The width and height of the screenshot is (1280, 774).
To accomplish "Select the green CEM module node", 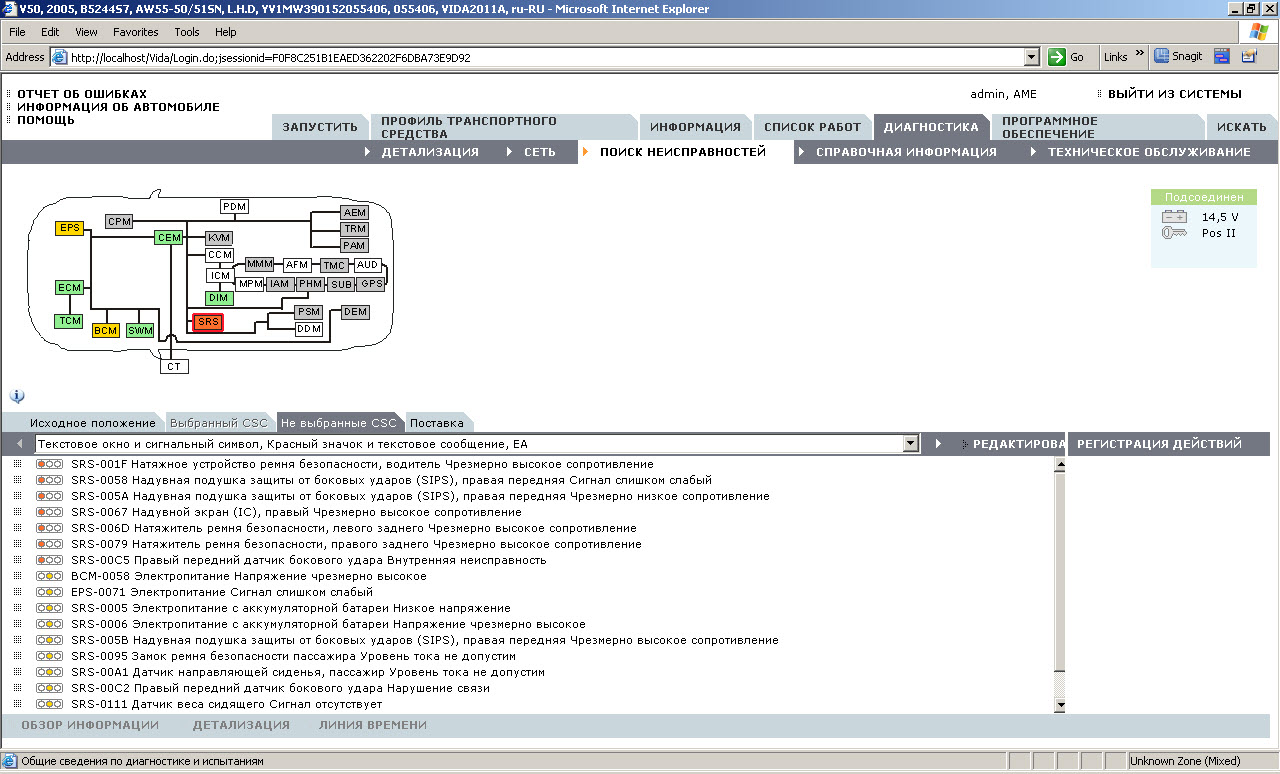I will click(169, 237).
